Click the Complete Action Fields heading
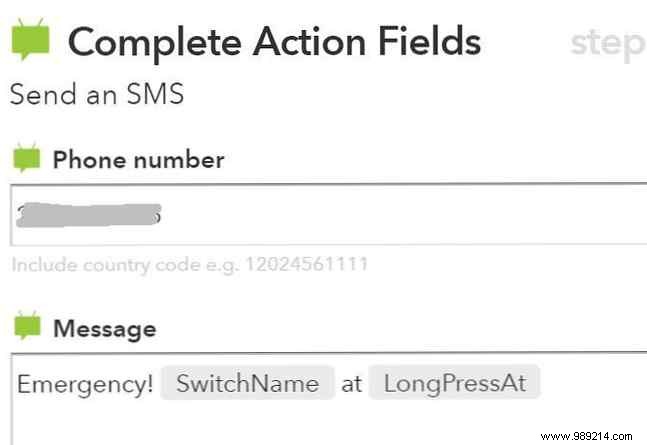Image resolution: width=647 pixels, height=445 pixels. [274, 42]
